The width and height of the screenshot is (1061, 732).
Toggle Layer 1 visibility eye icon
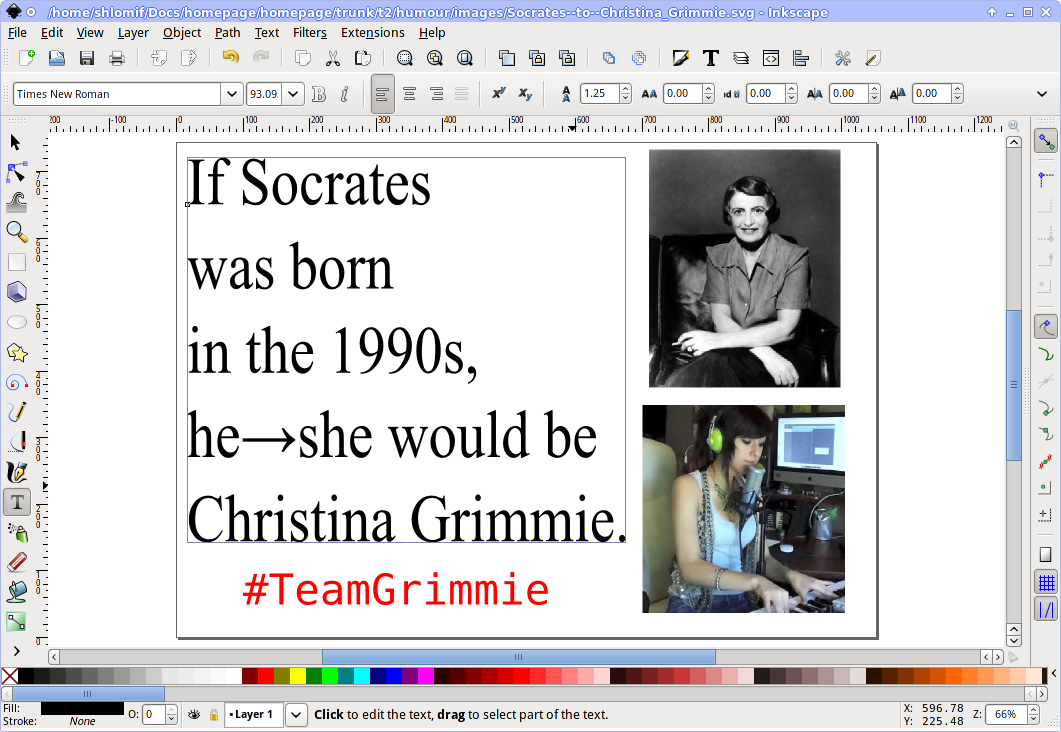194,714
